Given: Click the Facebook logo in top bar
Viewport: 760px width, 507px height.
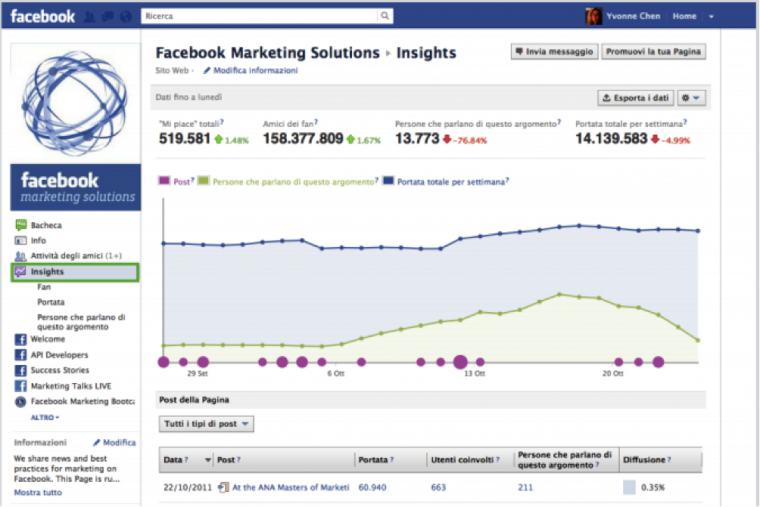Looking at the screenshot, I should 42,16.
